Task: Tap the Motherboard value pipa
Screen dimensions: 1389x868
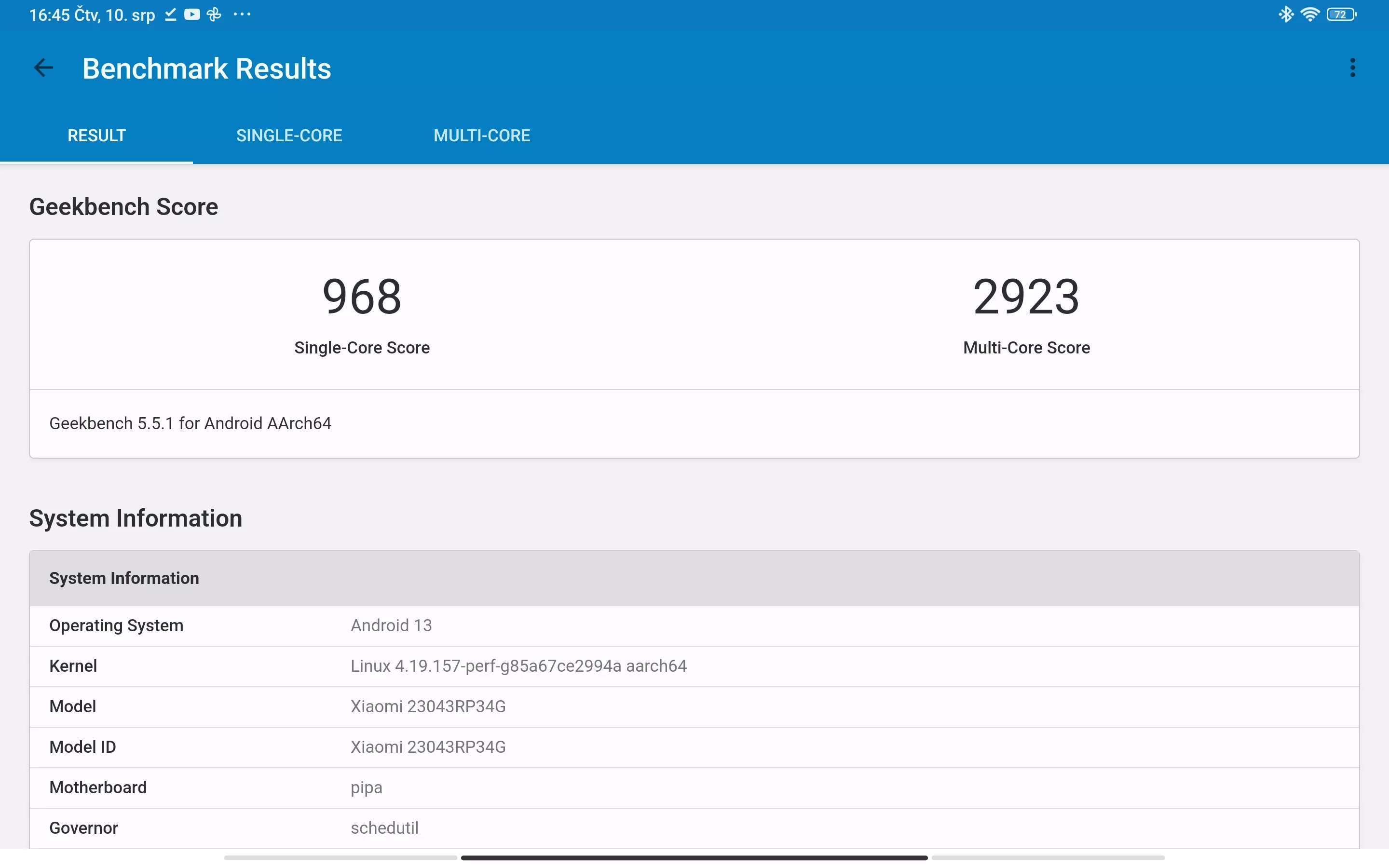Action: coord(366,788)
